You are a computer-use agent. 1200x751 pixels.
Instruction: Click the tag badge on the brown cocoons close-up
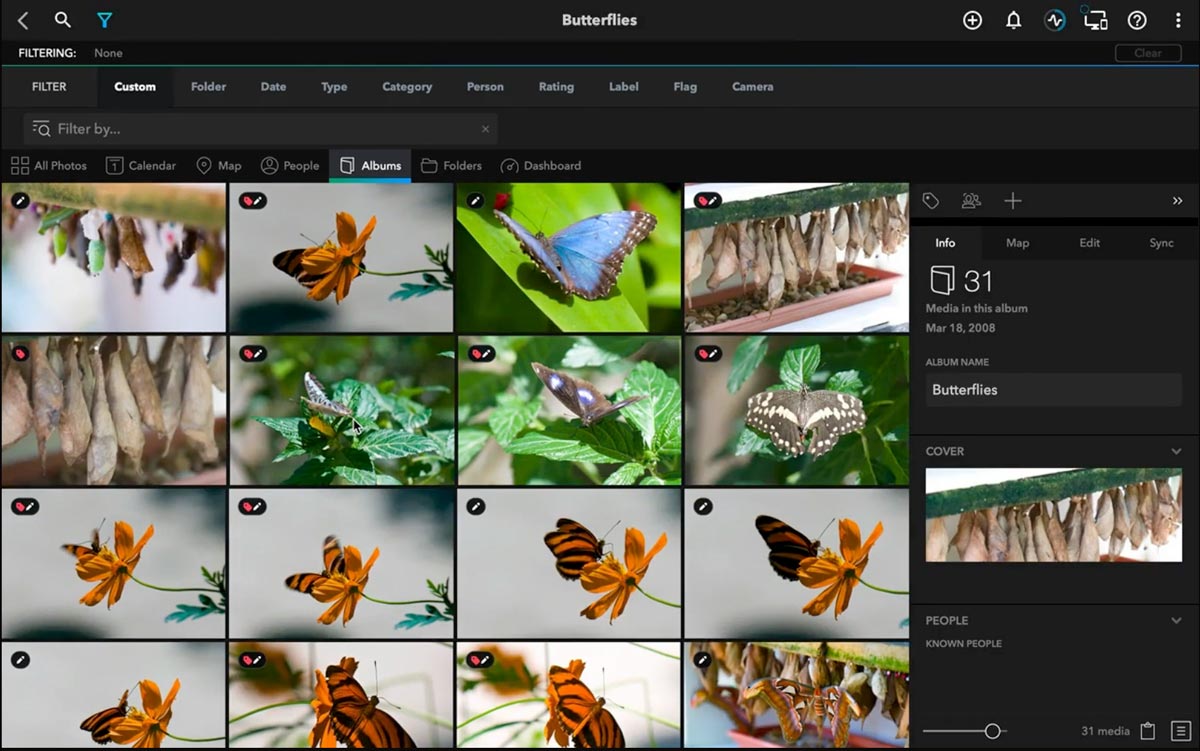20,354
